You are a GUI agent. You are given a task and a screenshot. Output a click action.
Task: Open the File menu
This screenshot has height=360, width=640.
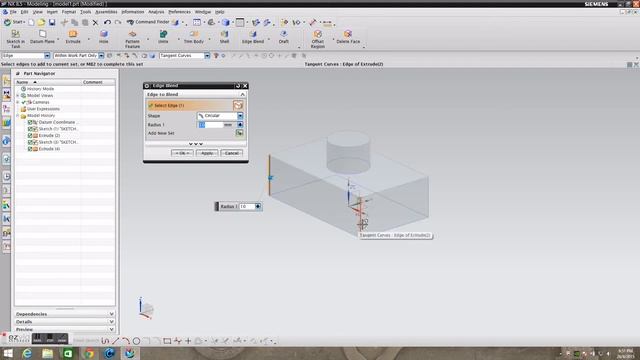click(13, 12)
